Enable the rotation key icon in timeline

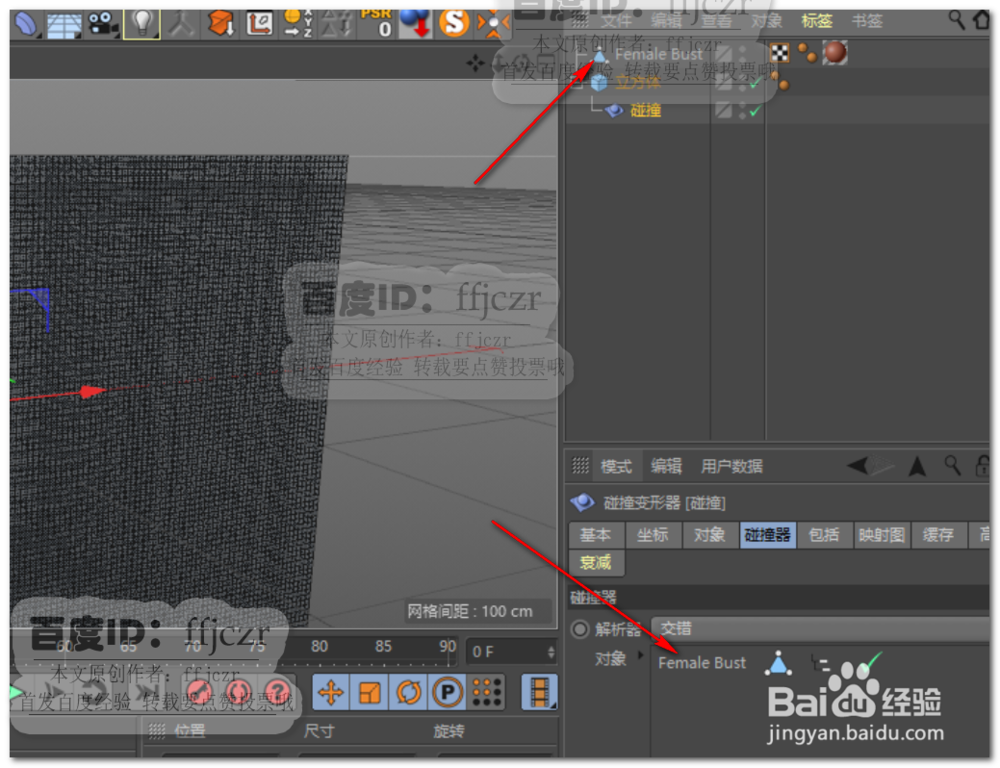tap(409, 692)
